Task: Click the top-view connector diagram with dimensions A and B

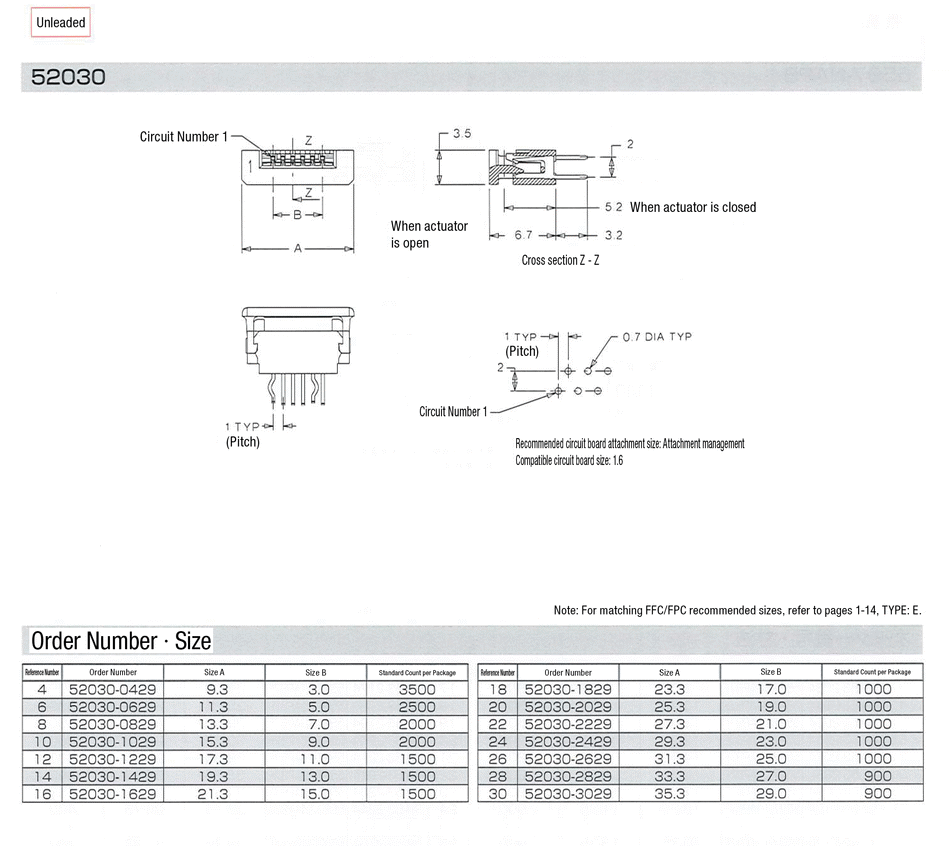Action: pos(297,175)
